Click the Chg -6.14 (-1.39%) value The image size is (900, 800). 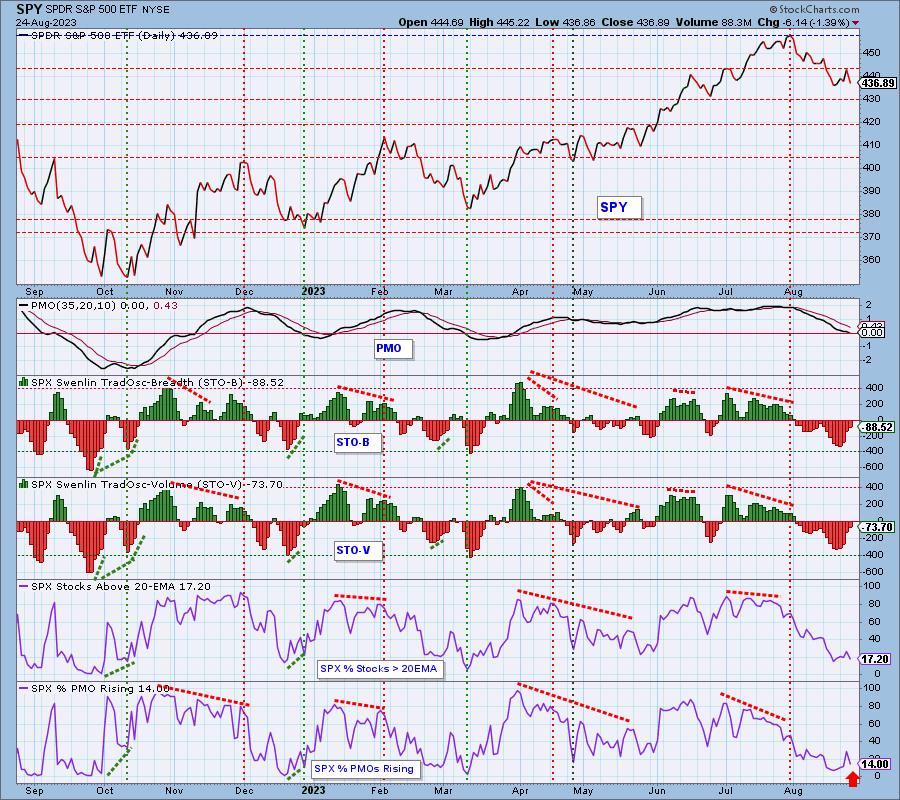point(804,22)
